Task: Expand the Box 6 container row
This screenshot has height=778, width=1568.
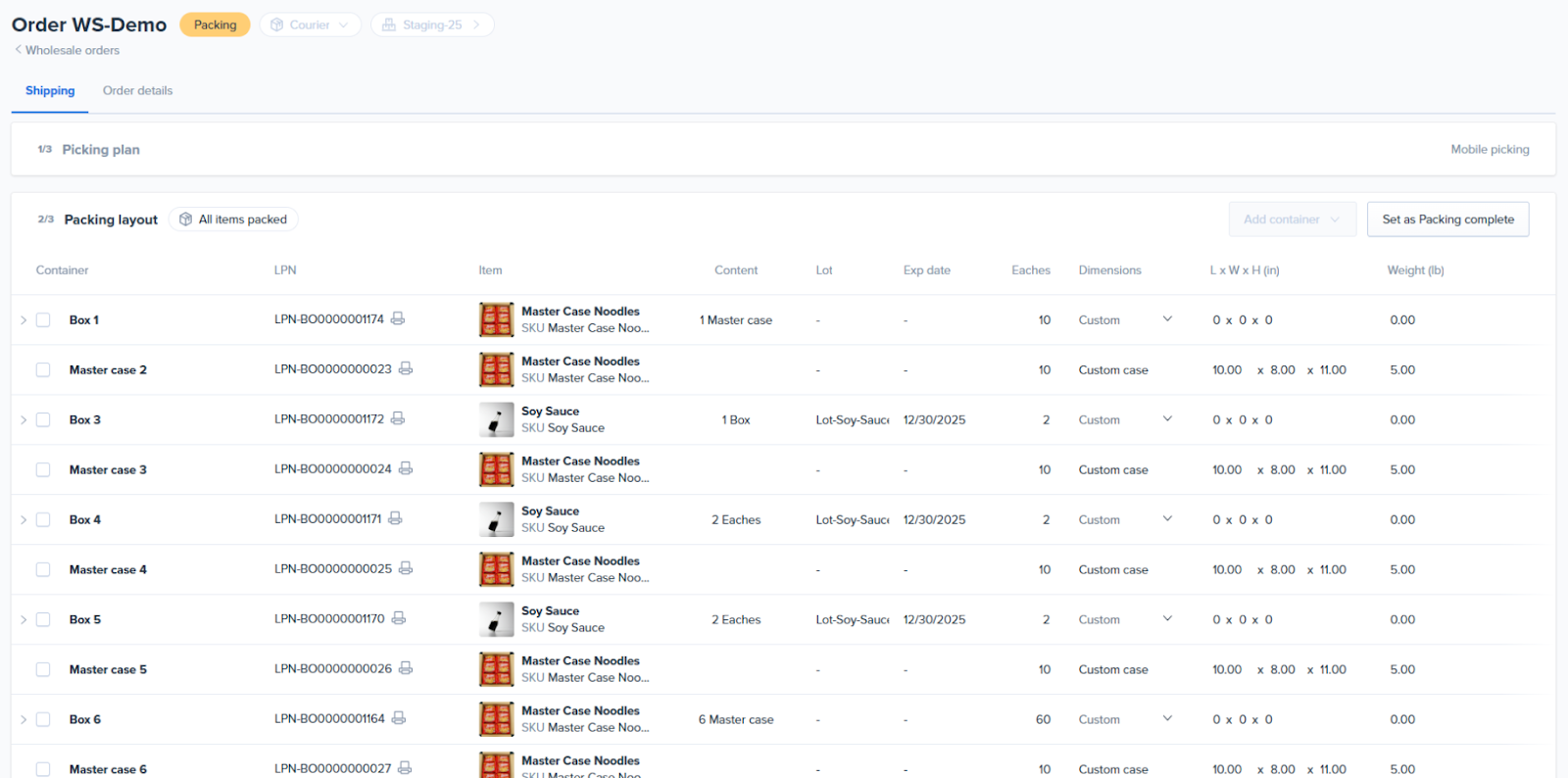Action: pos(24,720)
